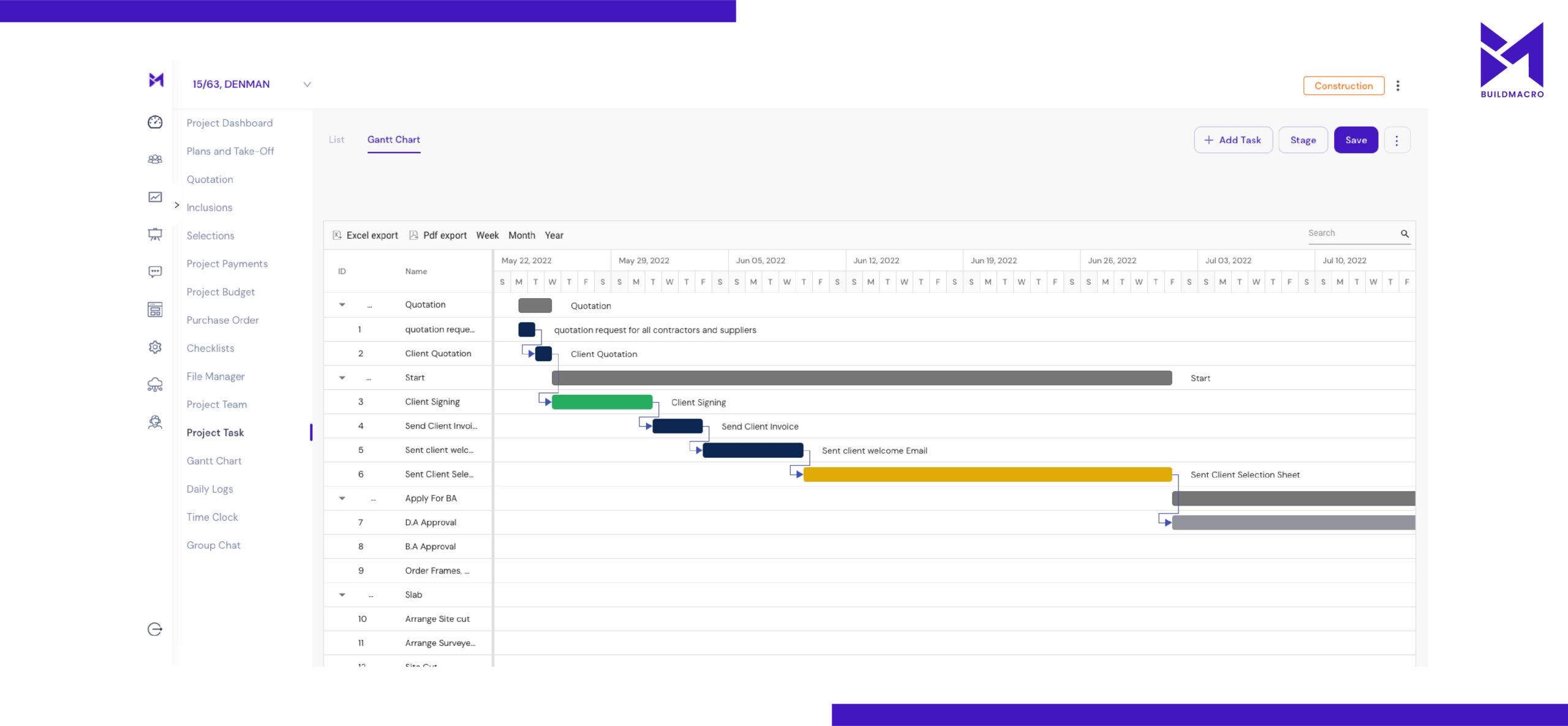1568x726 pixels.
Task: Switch to the List tab
Action: (x=336, y=140)
